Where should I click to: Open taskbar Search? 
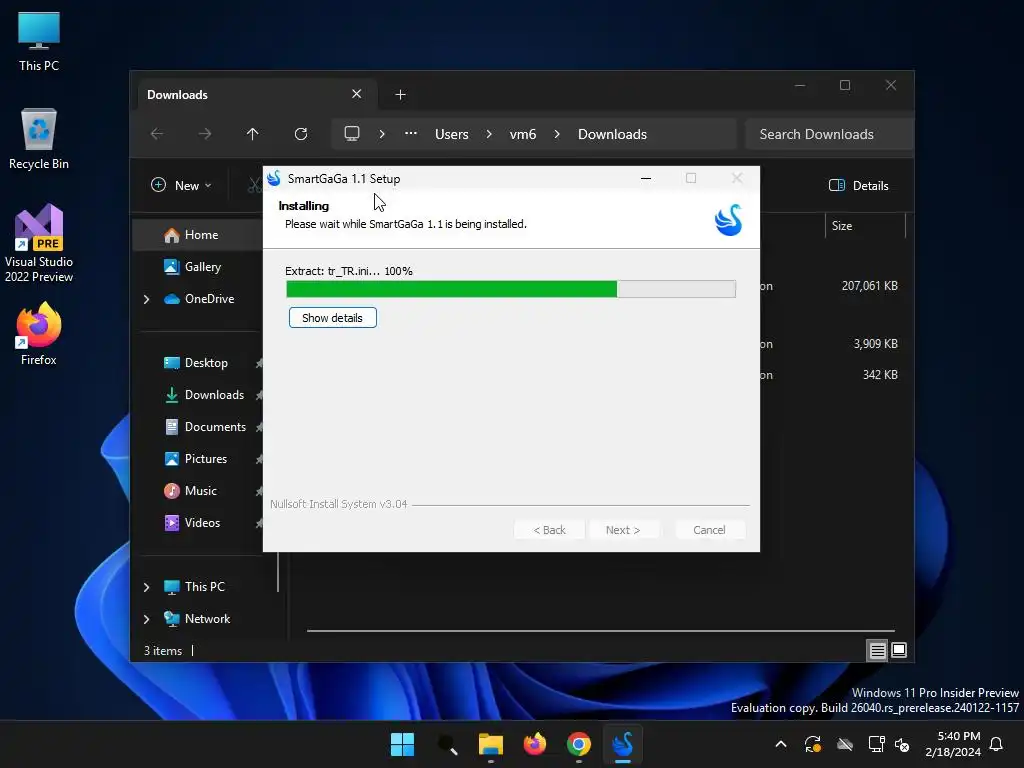[447, 744]
